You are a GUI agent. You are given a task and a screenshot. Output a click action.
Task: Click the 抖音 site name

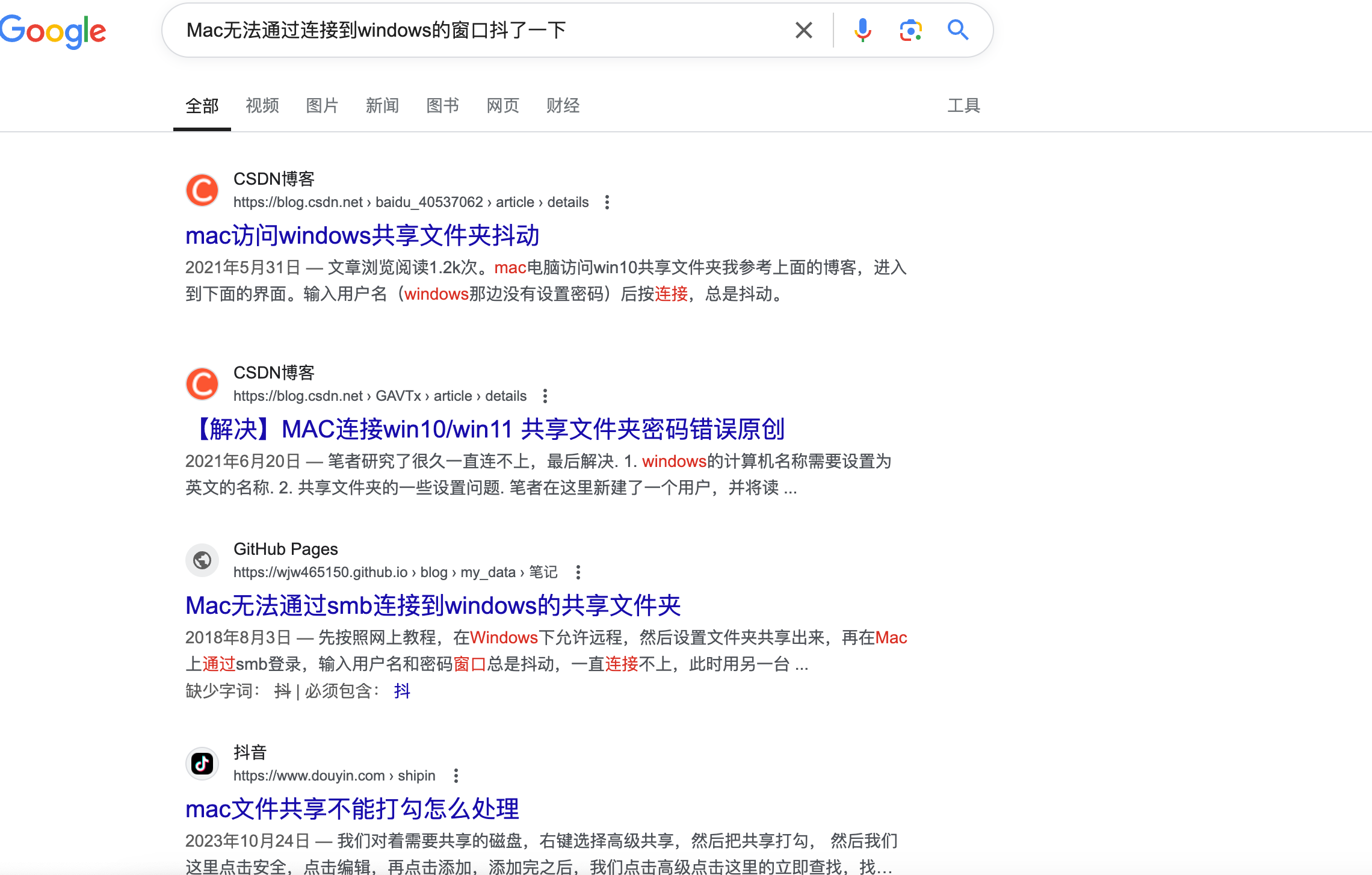point(250,752)
